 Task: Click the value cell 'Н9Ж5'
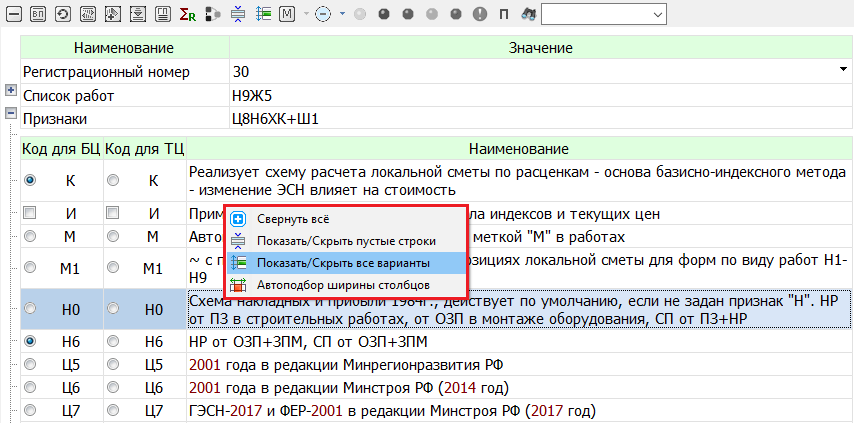pos(540,96)
